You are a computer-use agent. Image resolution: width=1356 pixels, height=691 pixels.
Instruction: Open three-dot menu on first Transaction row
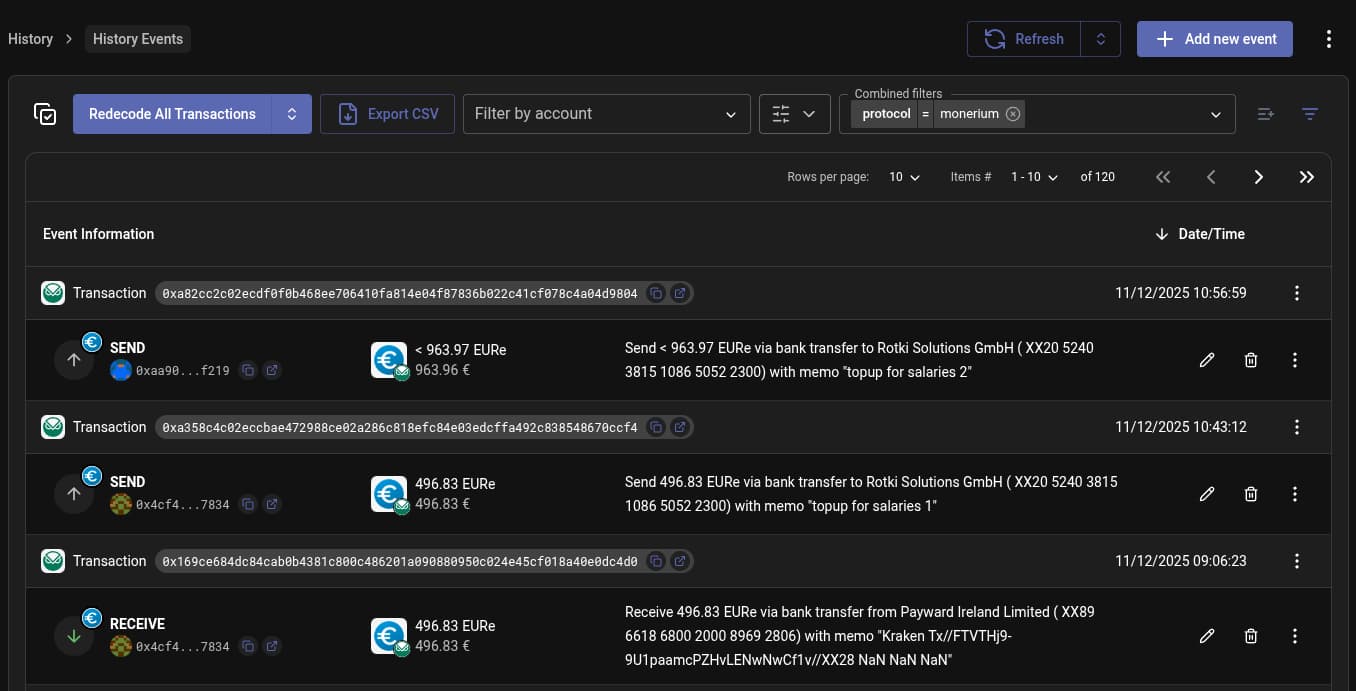1297,293
